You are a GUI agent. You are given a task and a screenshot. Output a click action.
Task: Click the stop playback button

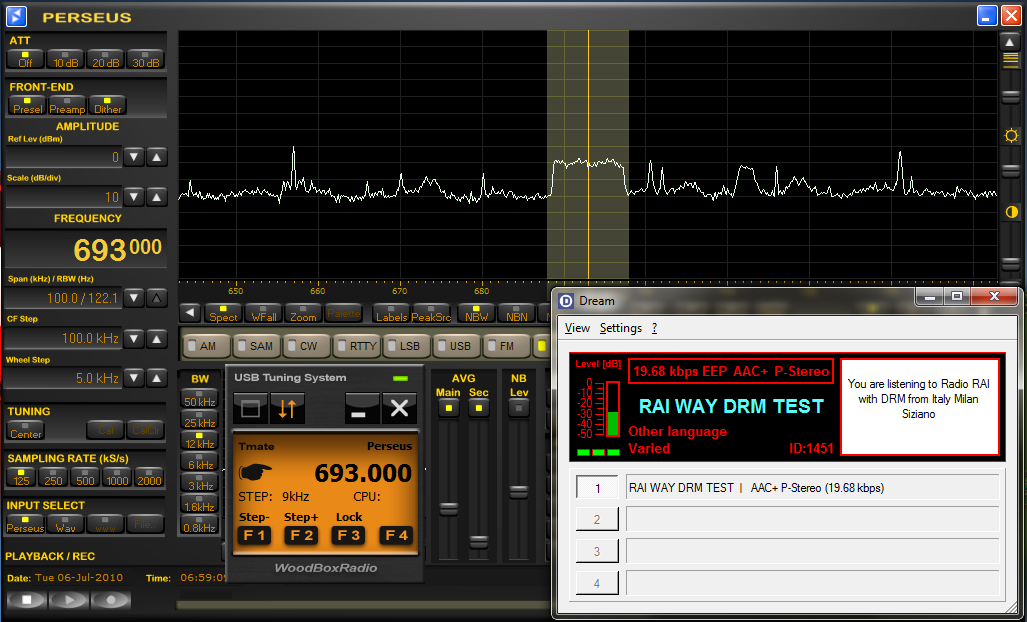coord(27,599)
